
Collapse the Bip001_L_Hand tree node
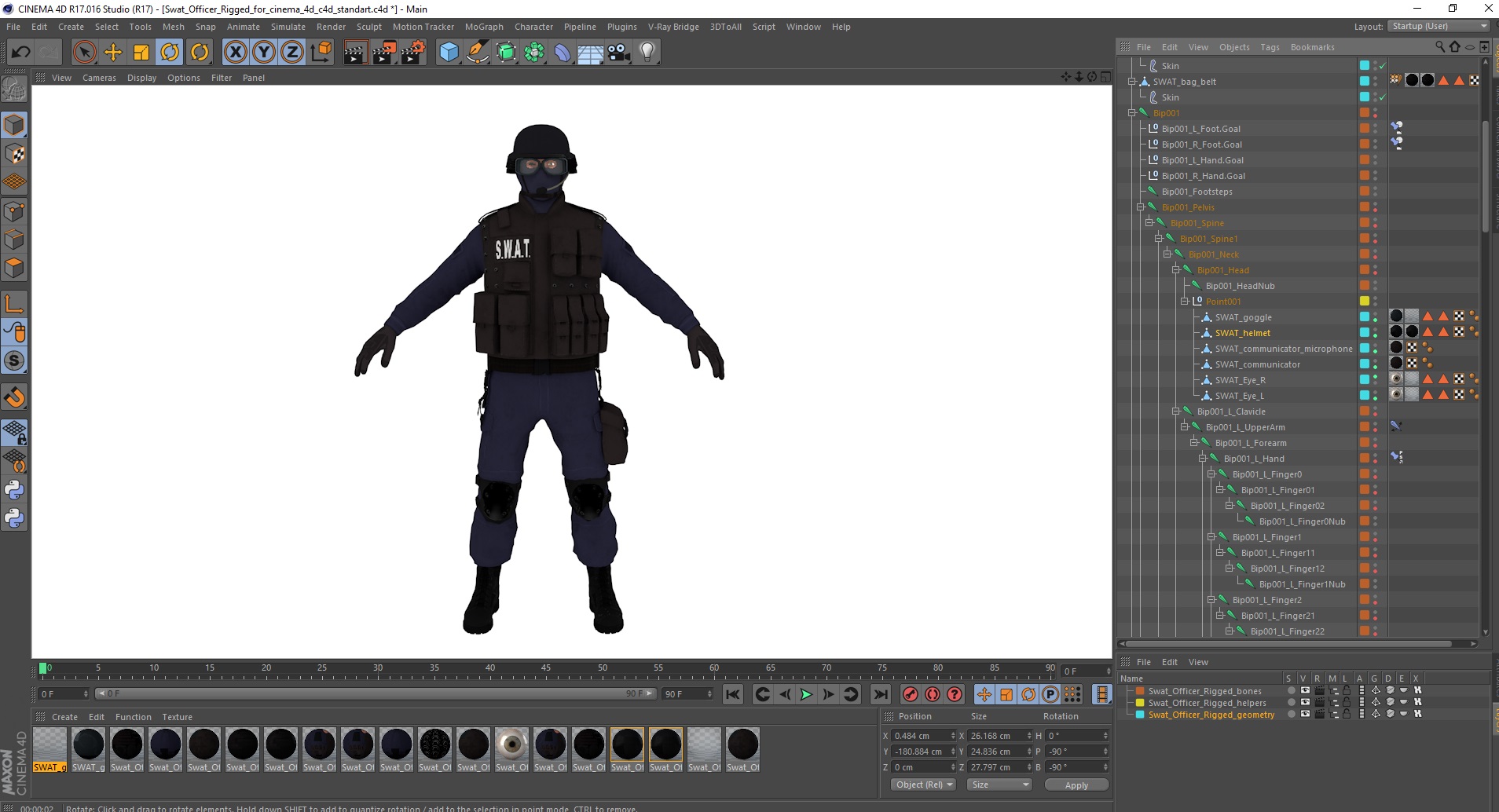click(1202, 459)
